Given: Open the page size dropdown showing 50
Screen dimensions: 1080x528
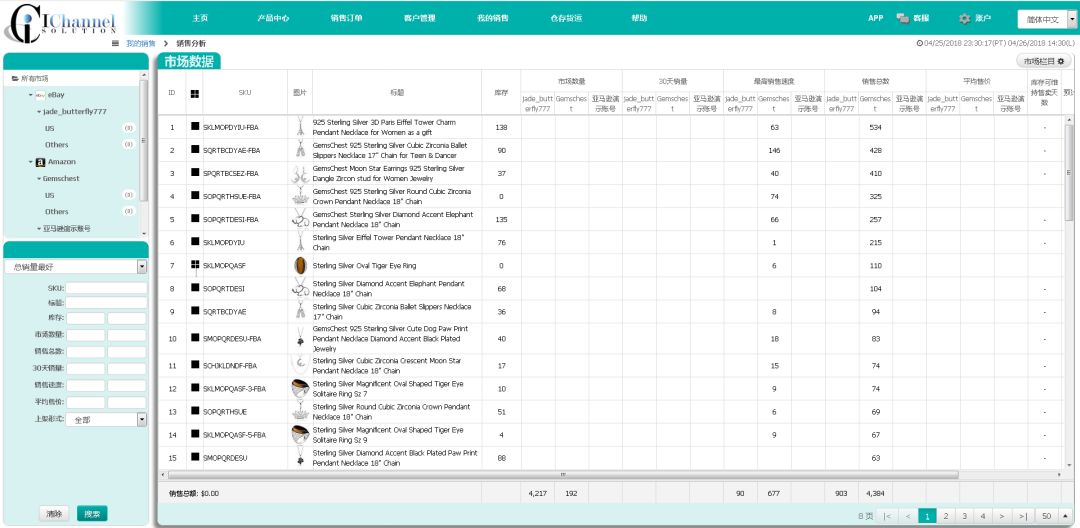Looking at the screenshot, I should coord(1055,516).
